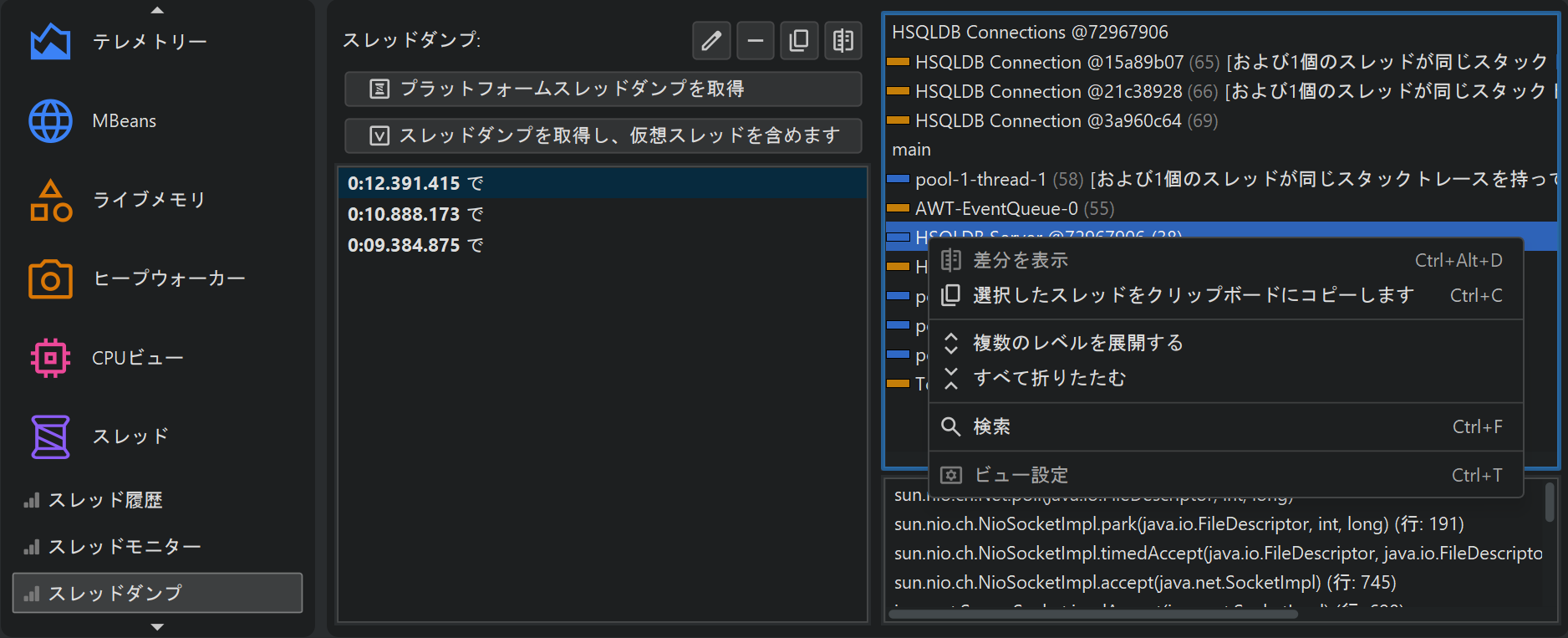This screenshot has height=638, width=1568.
Task: Open the CPUビュー chip icon
Action: 50,358
